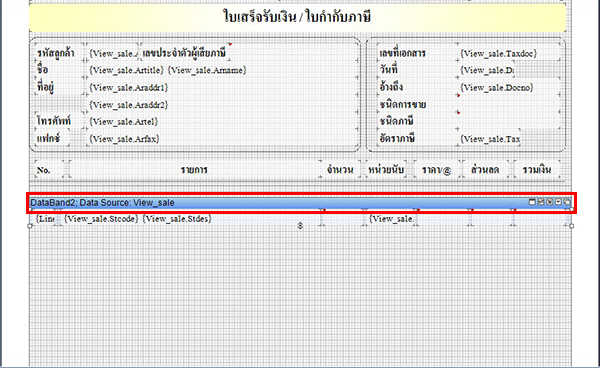Select the No. column header label

(x=43, y=170)
